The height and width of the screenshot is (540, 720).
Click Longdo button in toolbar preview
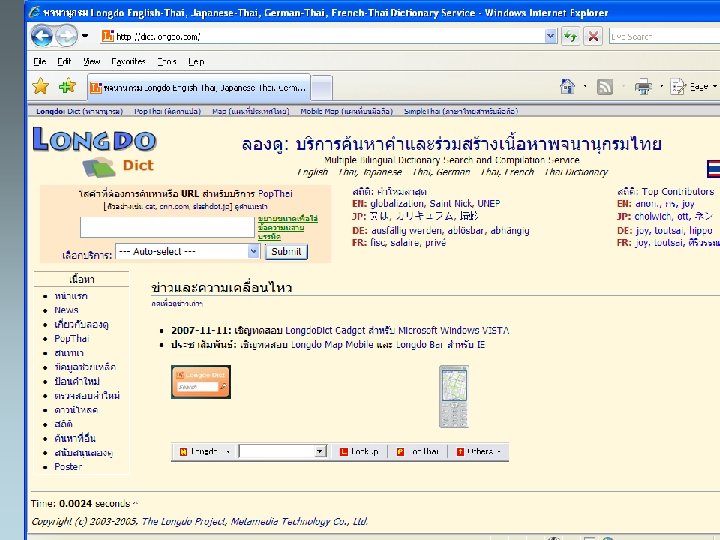click(x=204, y=452)
